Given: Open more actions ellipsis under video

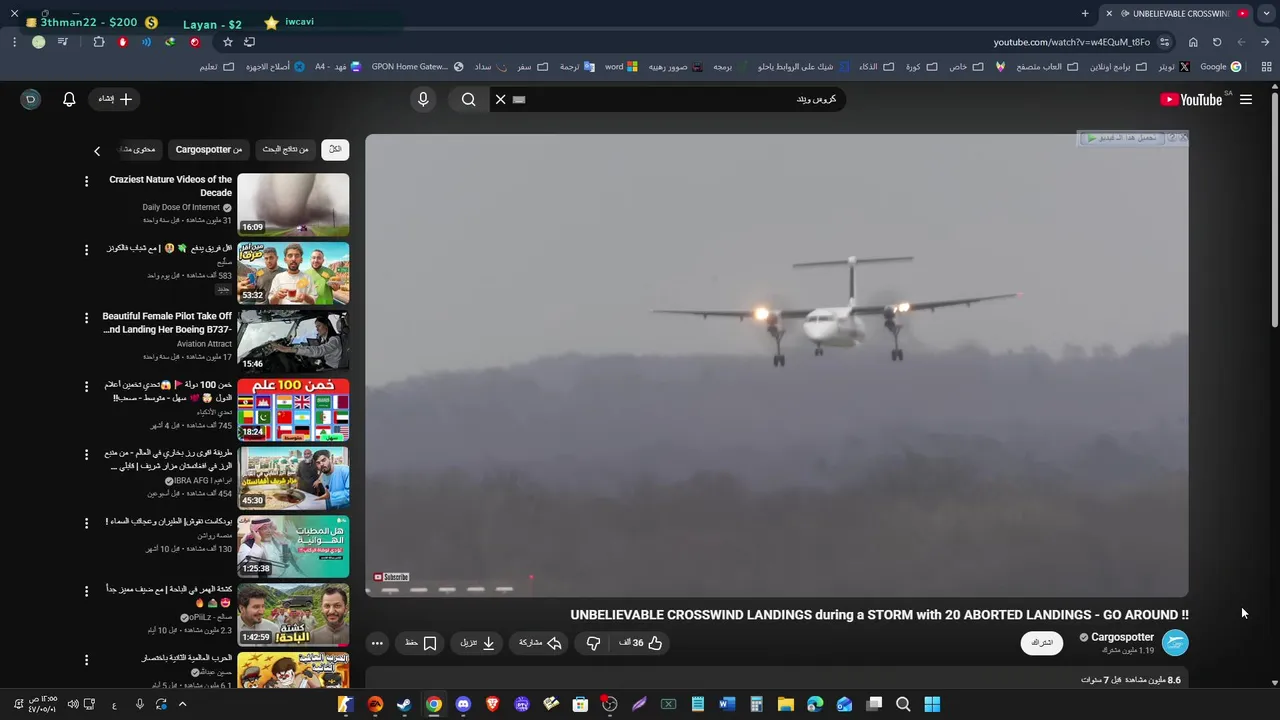Looking at the screenshot, I should click(x=376, y=643).
